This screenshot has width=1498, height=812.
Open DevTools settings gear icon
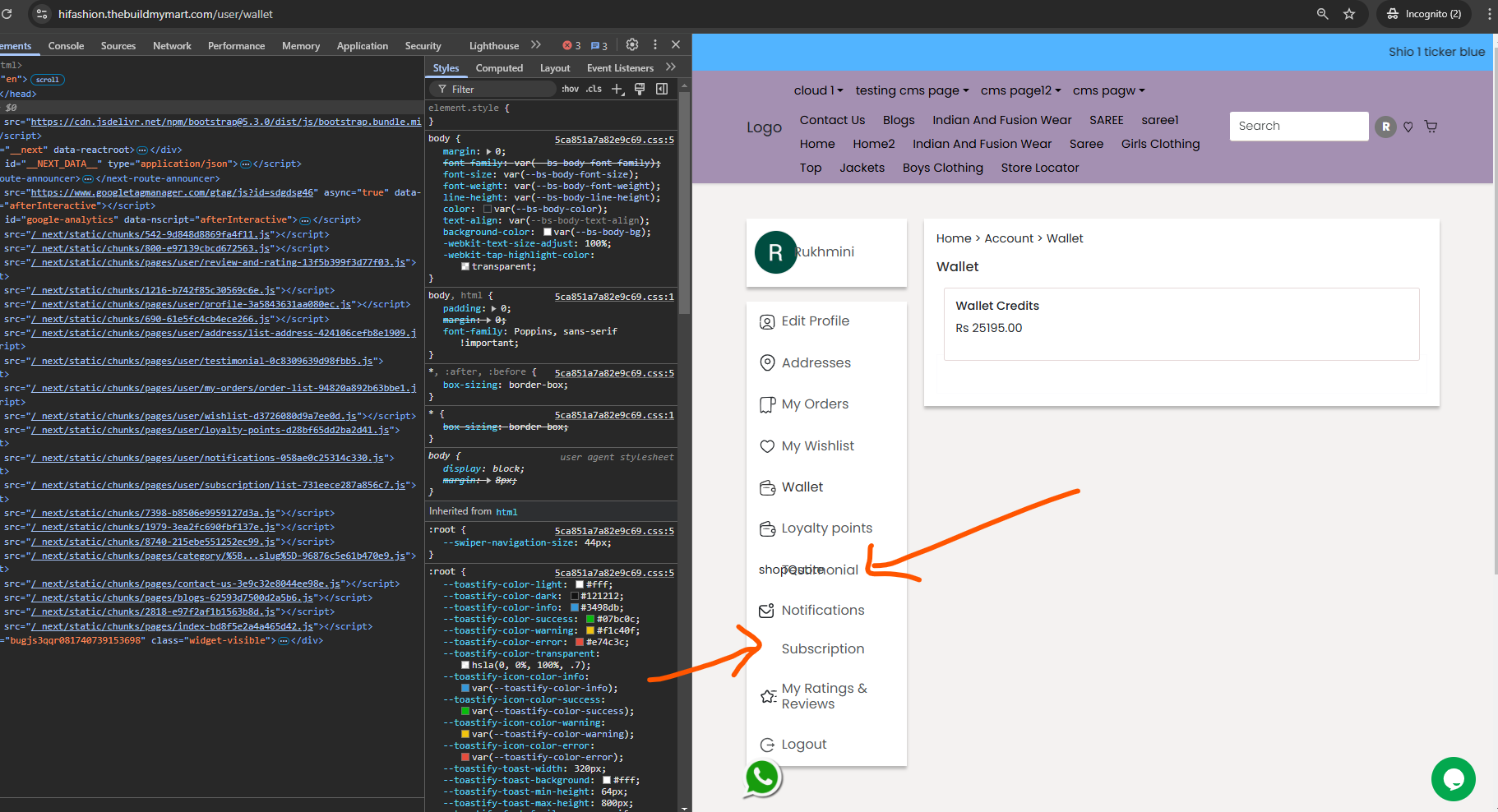(x=632, y=45)
